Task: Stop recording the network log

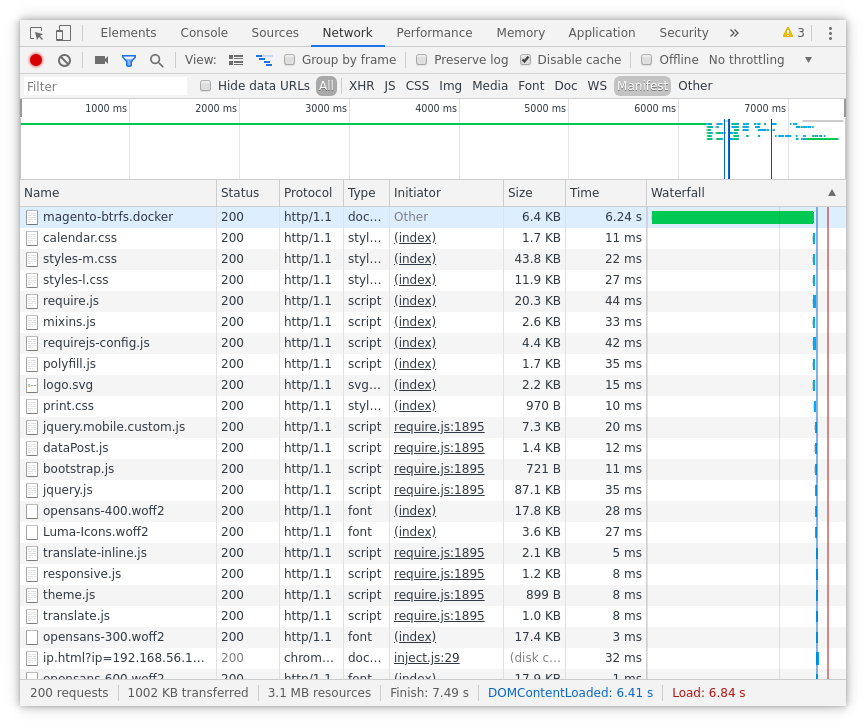Action: tap(36, 60)
